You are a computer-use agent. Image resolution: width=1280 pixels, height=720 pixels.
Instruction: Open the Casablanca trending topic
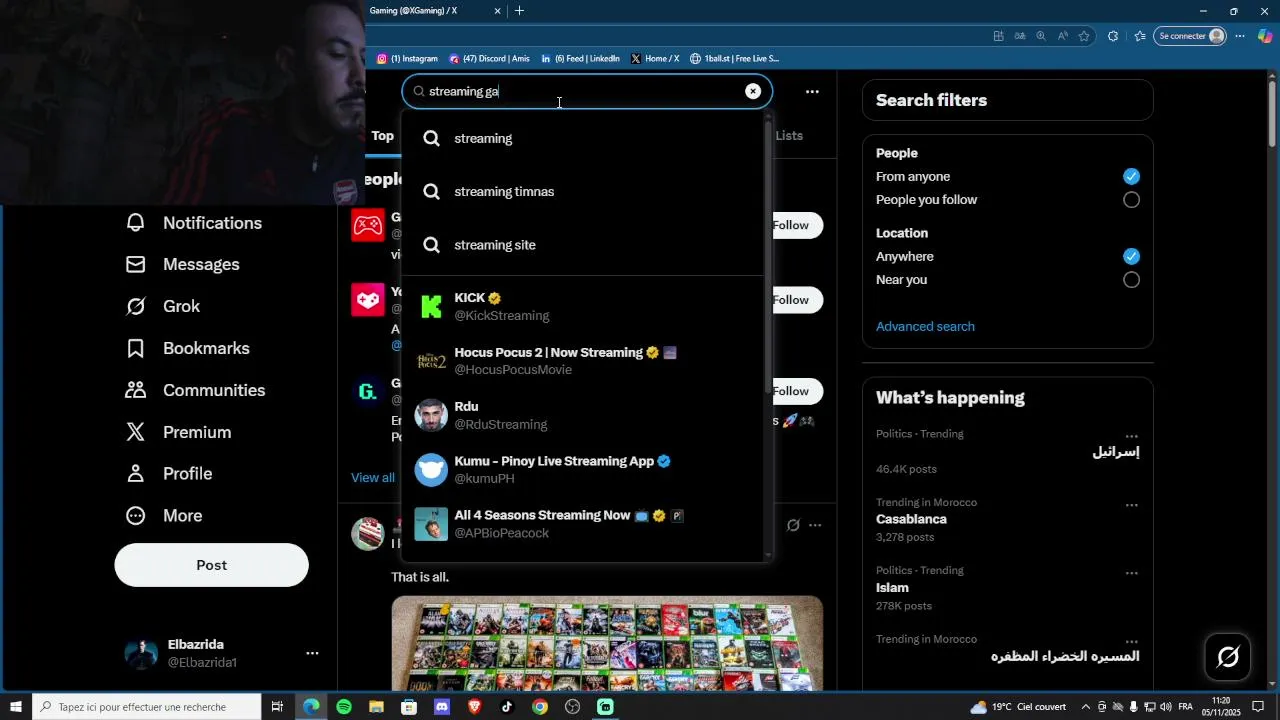click(911, 519)
